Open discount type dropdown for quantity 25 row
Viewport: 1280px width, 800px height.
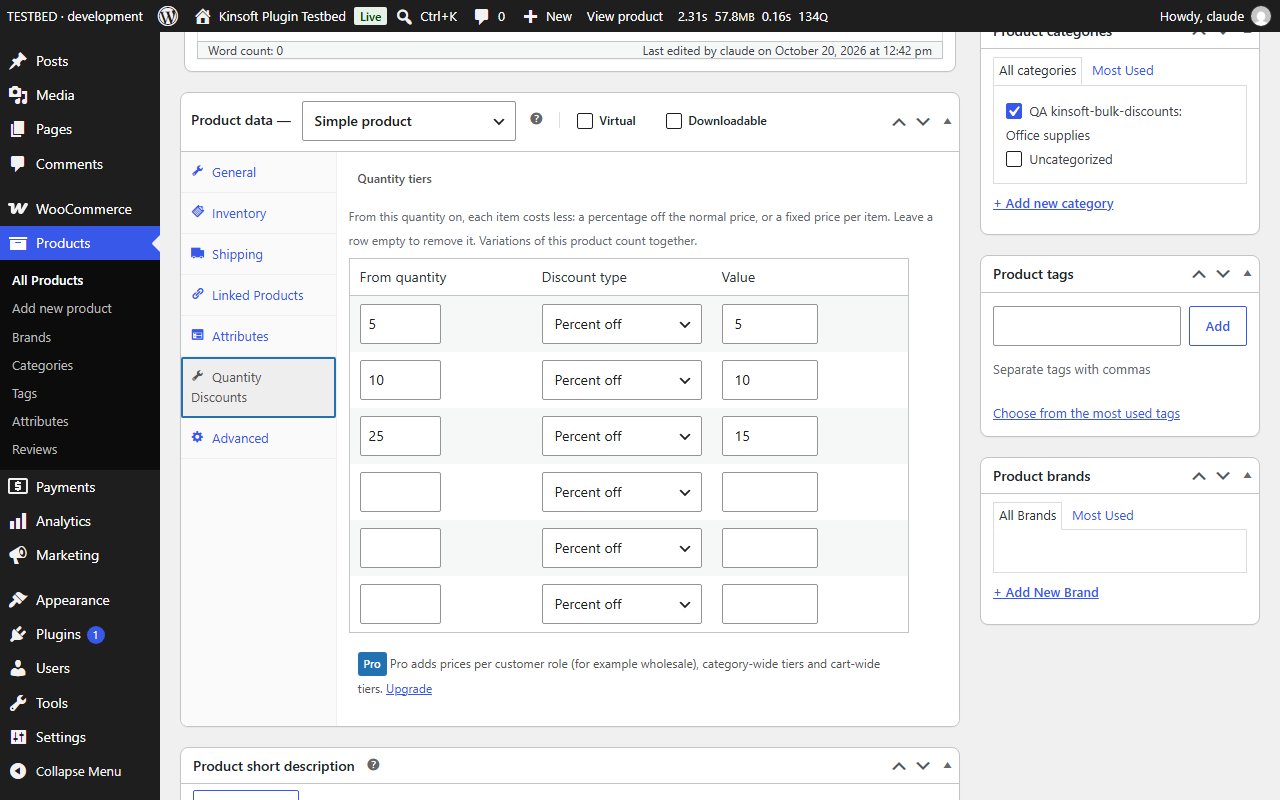click(x=622, y=436)
